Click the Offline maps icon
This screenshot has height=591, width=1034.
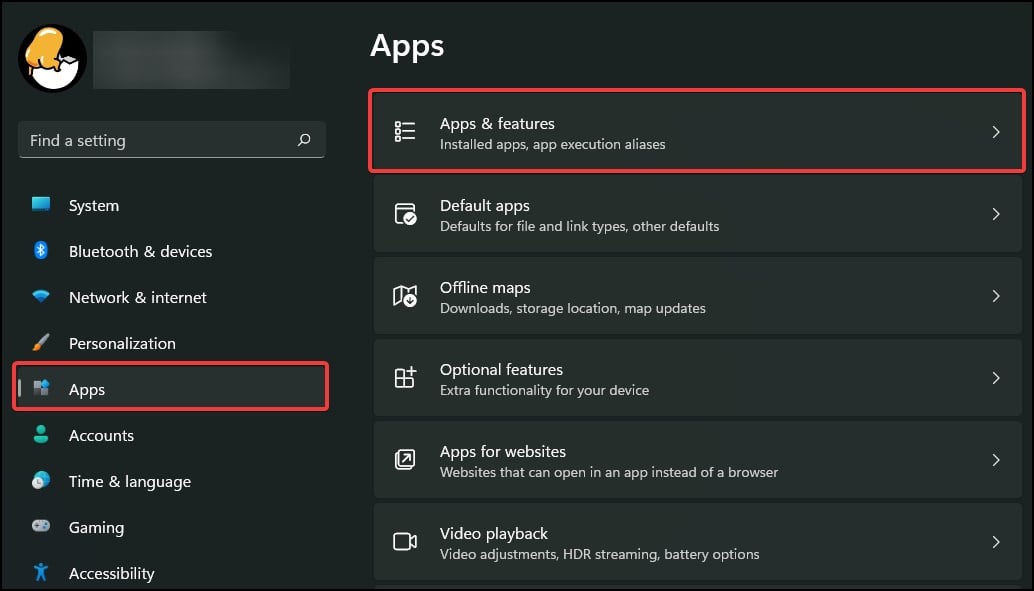tap(405, 296)
